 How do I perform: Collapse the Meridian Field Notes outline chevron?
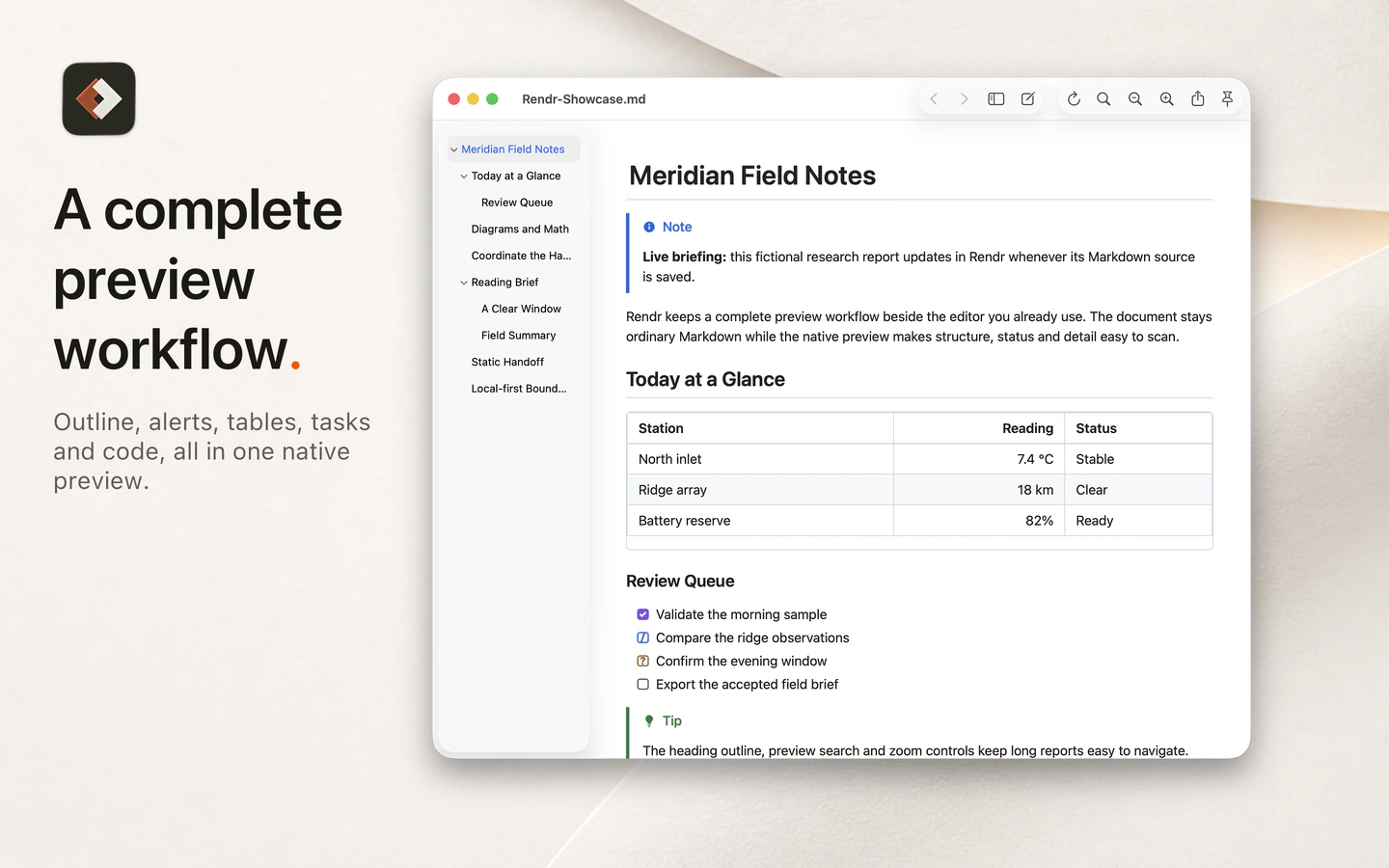coord(453,149)
